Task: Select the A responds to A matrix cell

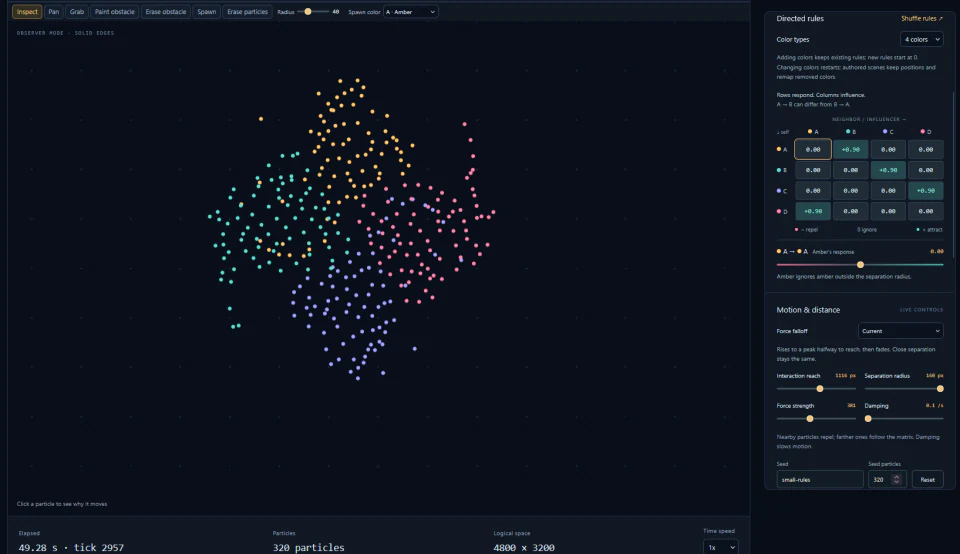Action: (x=812, y=149)
